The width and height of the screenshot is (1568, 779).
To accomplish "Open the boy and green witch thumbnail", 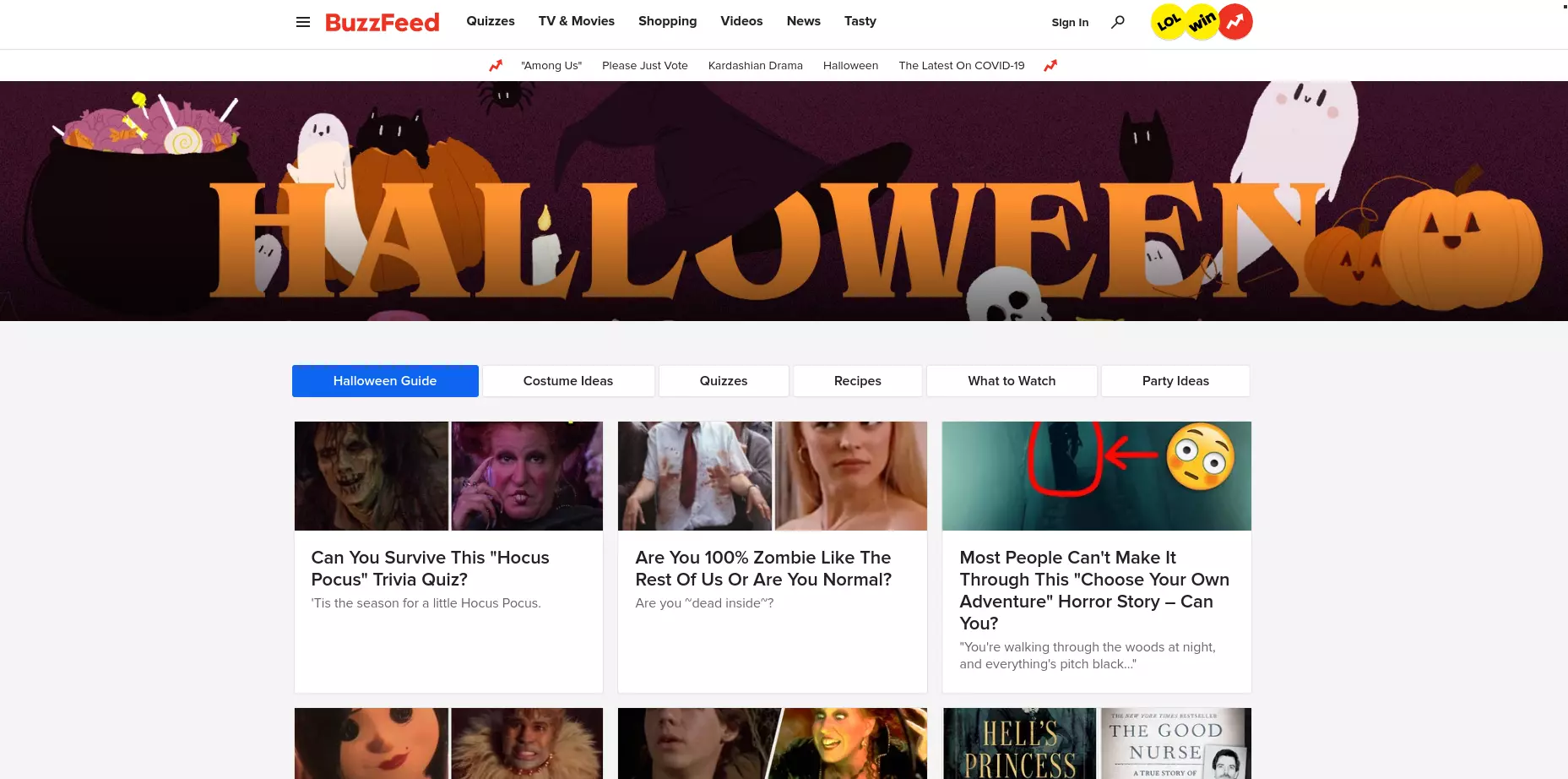I will [x=773, y=744].
